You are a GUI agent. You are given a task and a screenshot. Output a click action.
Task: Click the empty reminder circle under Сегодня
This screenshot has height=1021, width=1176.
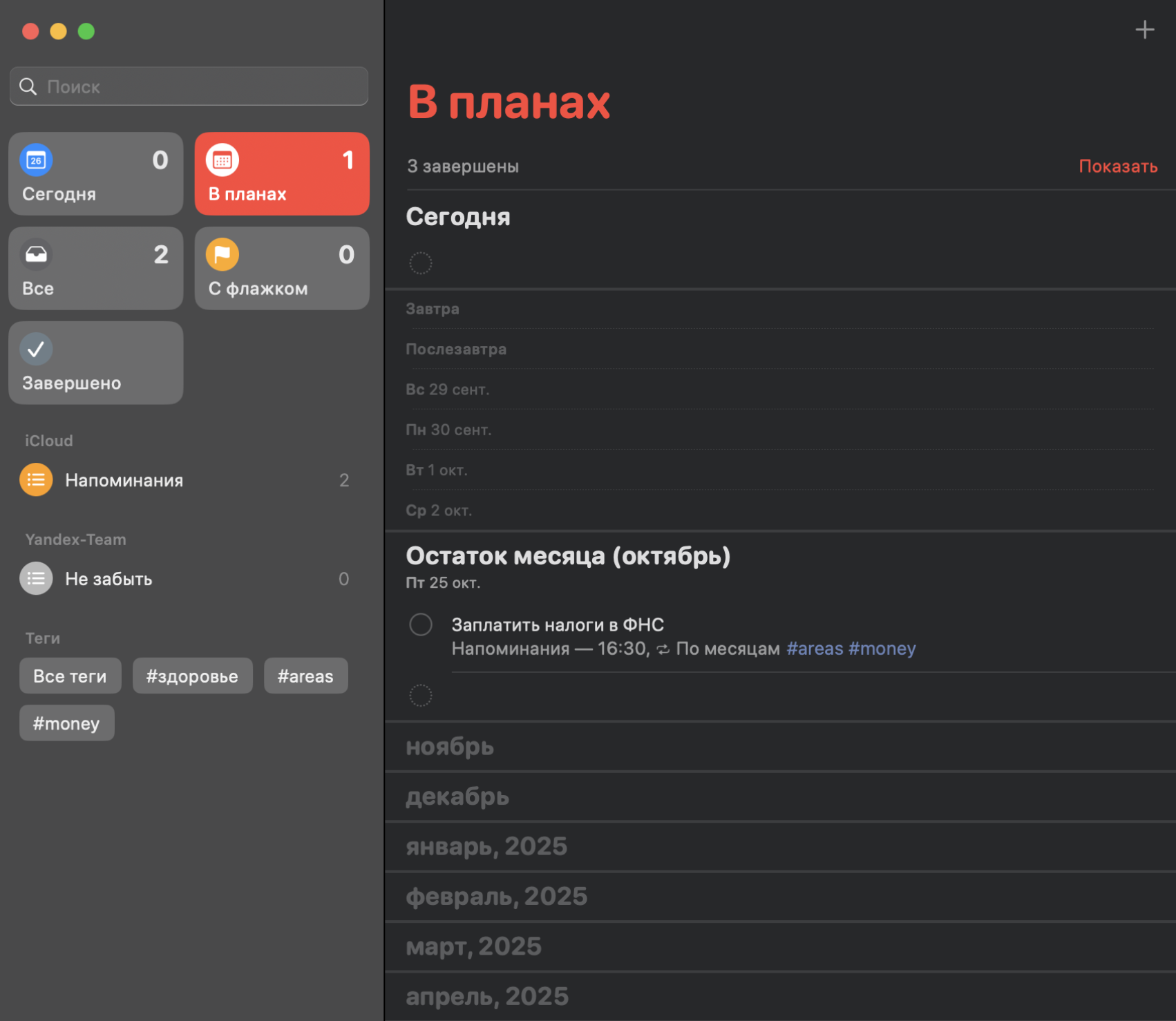coord(421,263)
